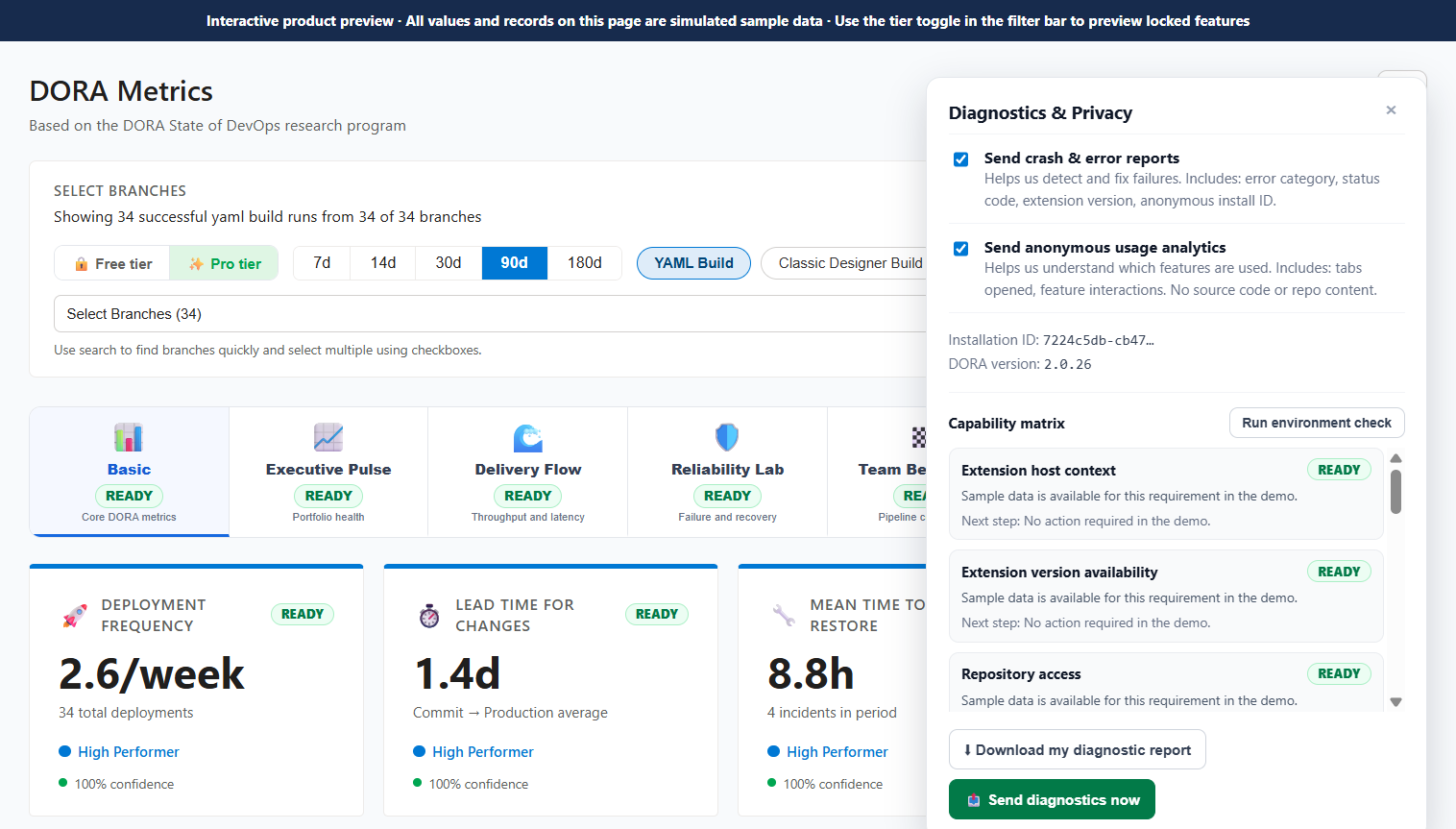1456x829 pixels.
Task: Switch to Free tier
Action: 112,263
